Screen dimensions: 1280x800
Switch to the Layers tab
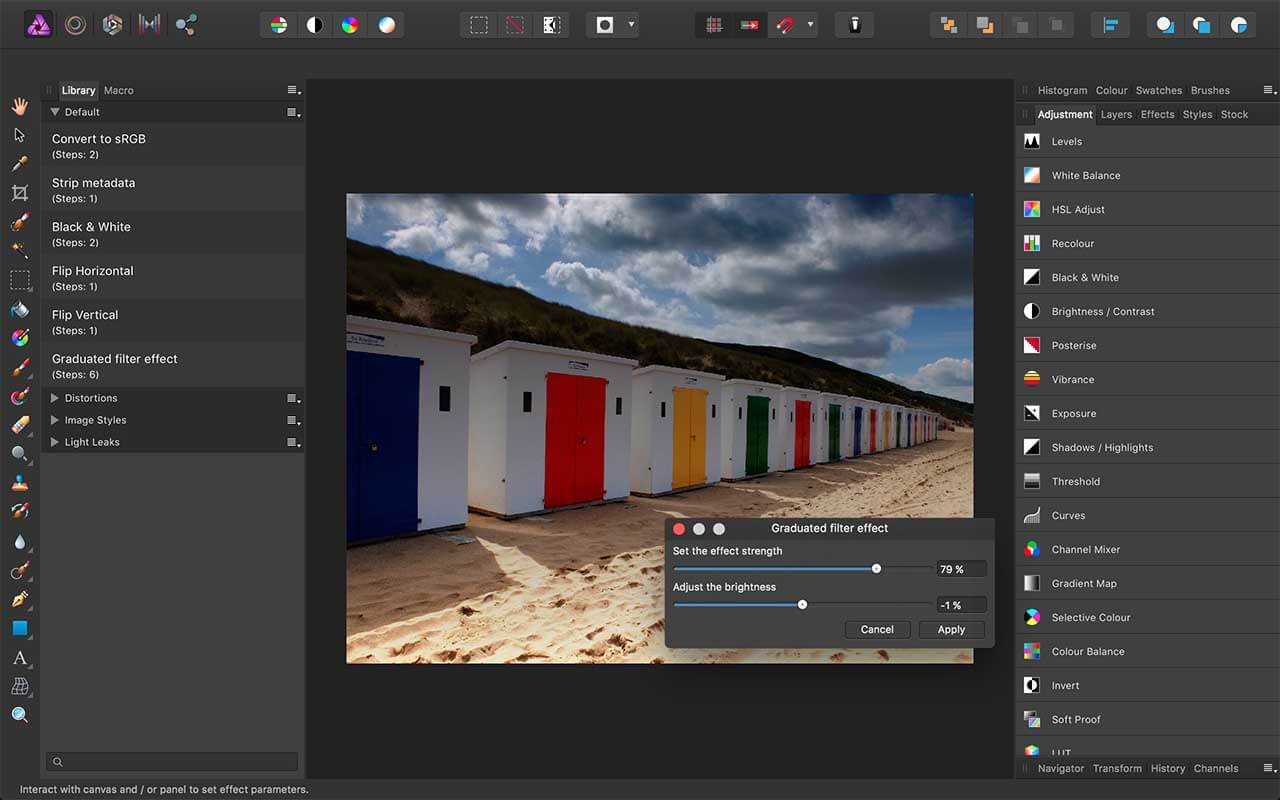coord(1116,114)
